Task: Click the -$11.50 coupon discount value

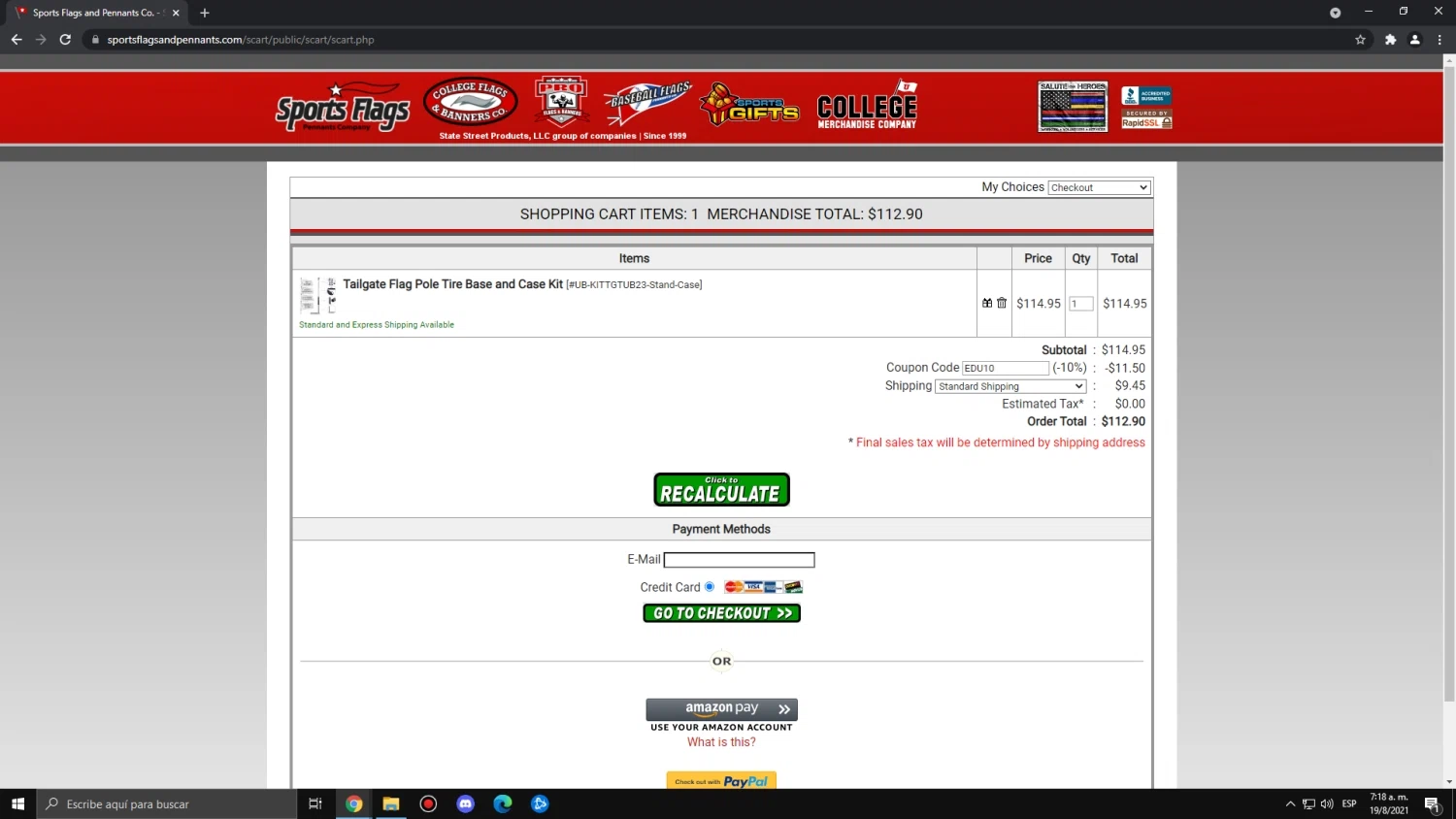Action: click(x=1125, y=368)
